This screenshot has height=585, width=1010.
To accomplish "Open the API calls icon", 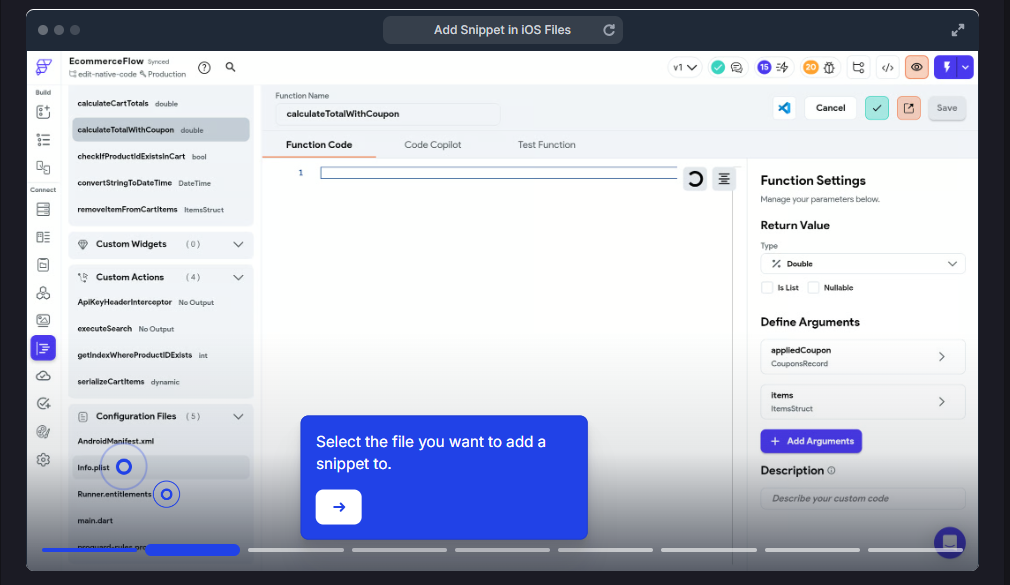I will (x=43, y=293).
